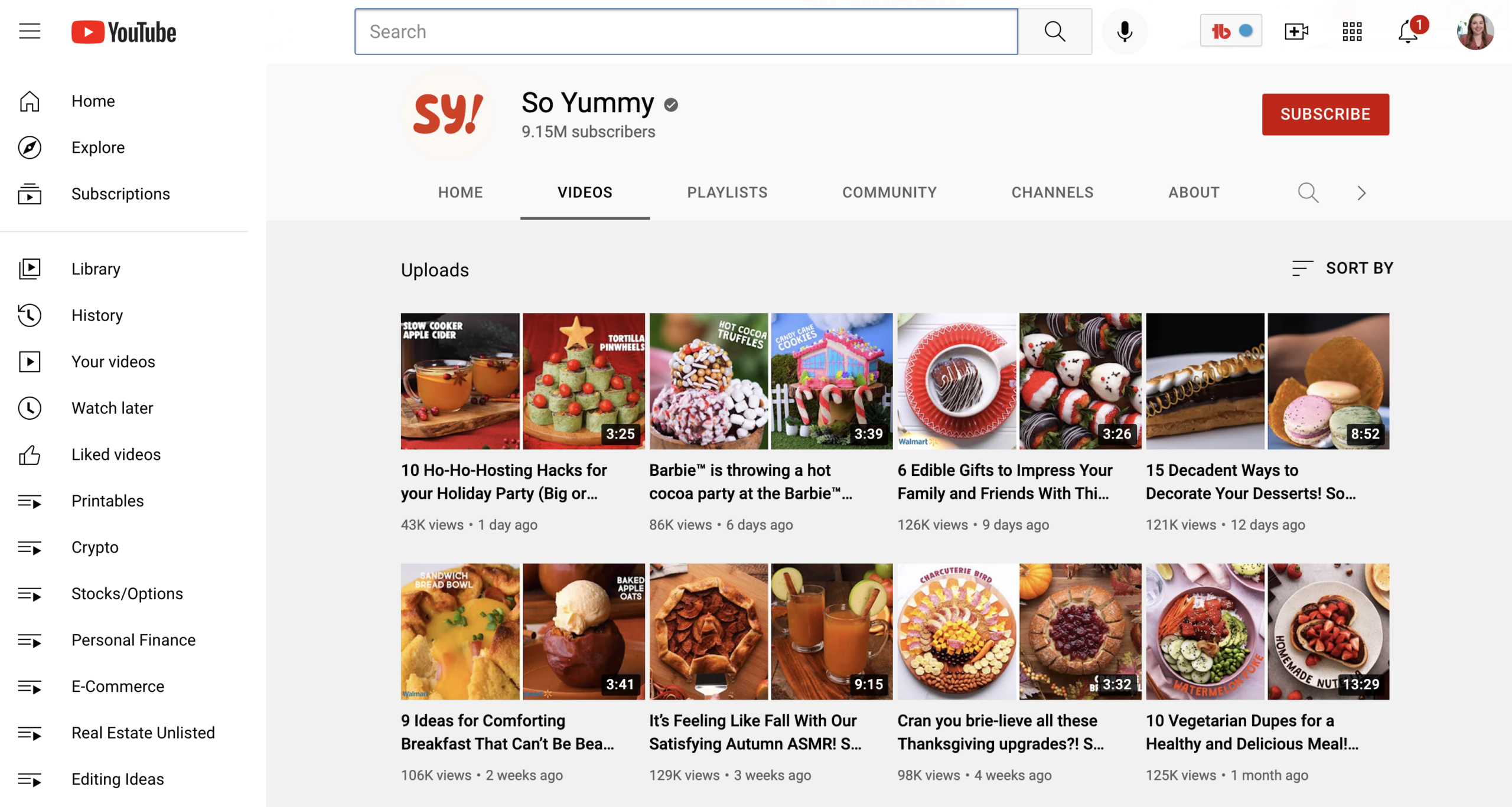The width and height of the screenshot is (1512, 807).
Task: Click the YouTube logo
Action: (x=123, y=32)
